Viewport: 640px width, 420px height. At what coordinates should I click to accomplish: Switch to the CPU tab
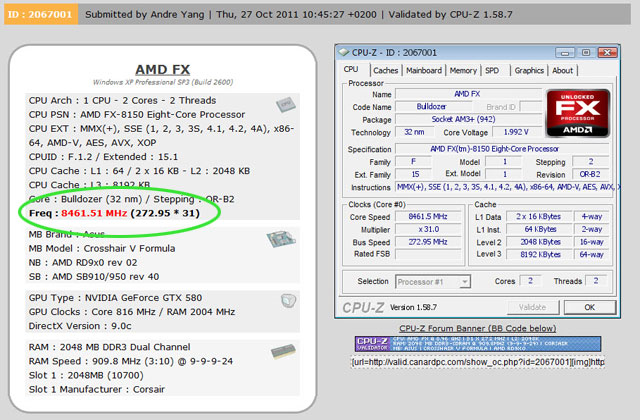pyautogui.click(x=351, y=69)
